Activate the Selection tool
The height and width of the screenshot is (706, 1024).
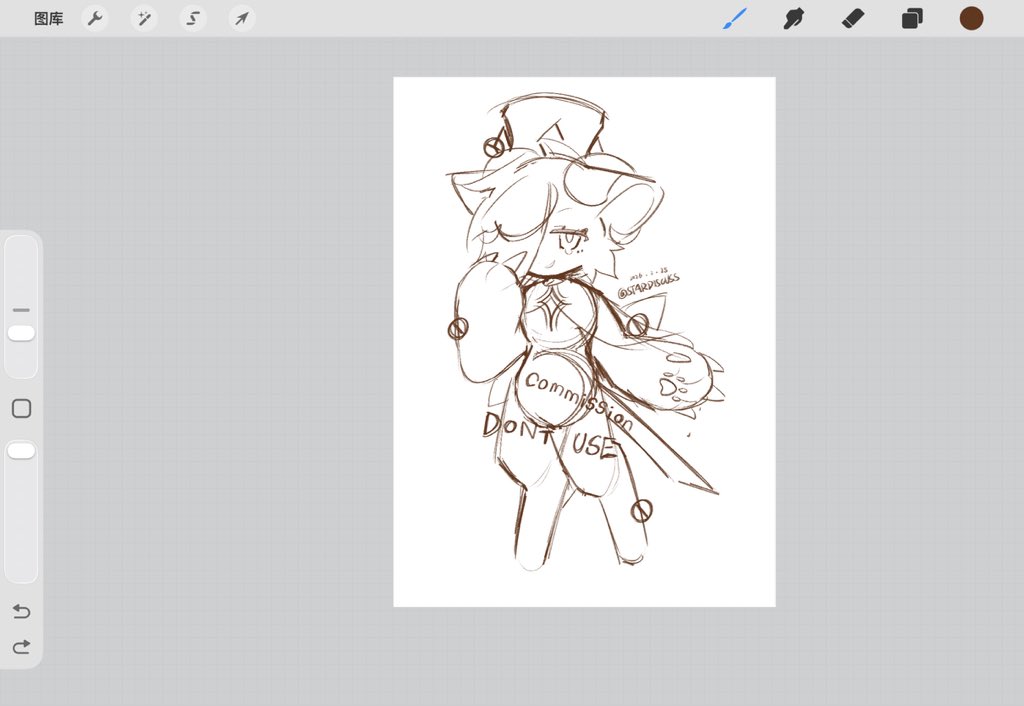[193, 19]
